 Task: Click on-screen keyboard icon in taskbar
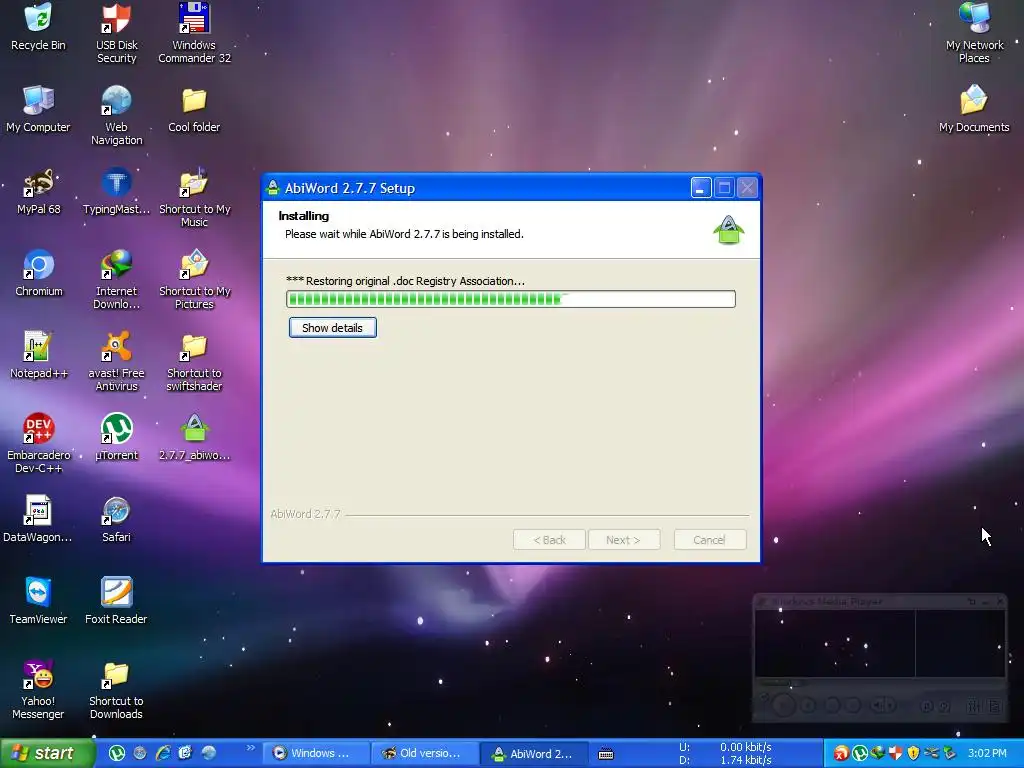tap(606, 754)
